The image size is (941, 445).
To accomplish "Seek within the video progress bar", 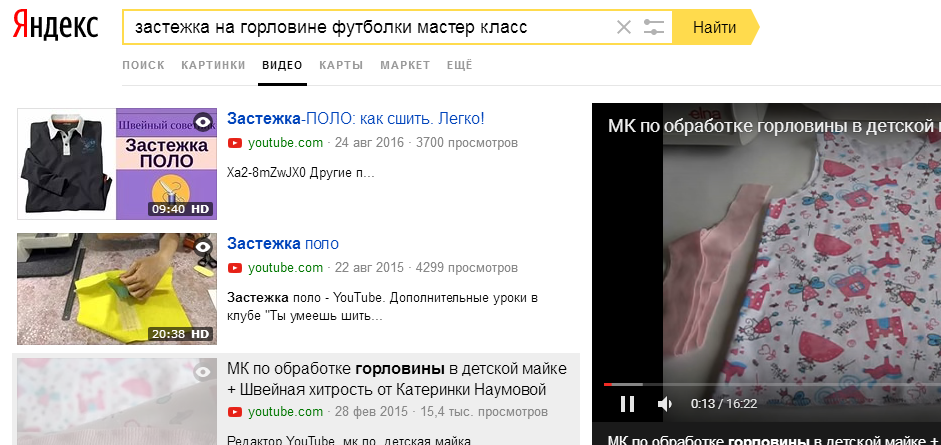I will click(x=772, y=384).
